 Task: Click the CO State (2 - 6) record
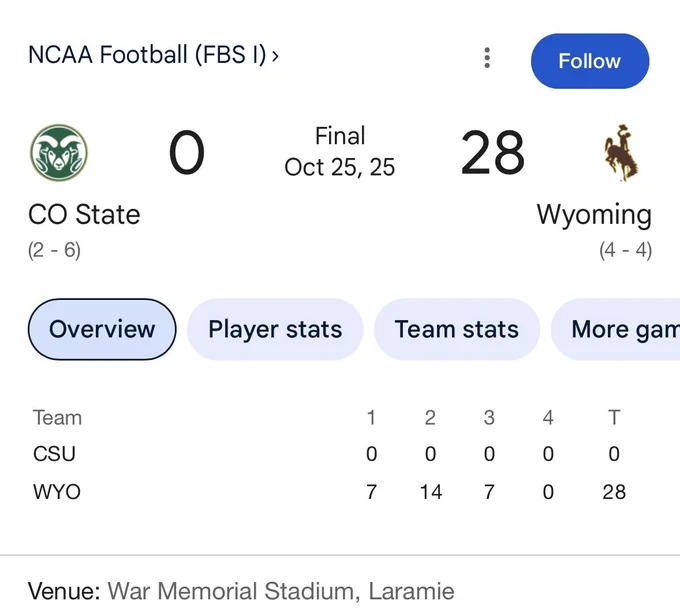coord(54,250)
